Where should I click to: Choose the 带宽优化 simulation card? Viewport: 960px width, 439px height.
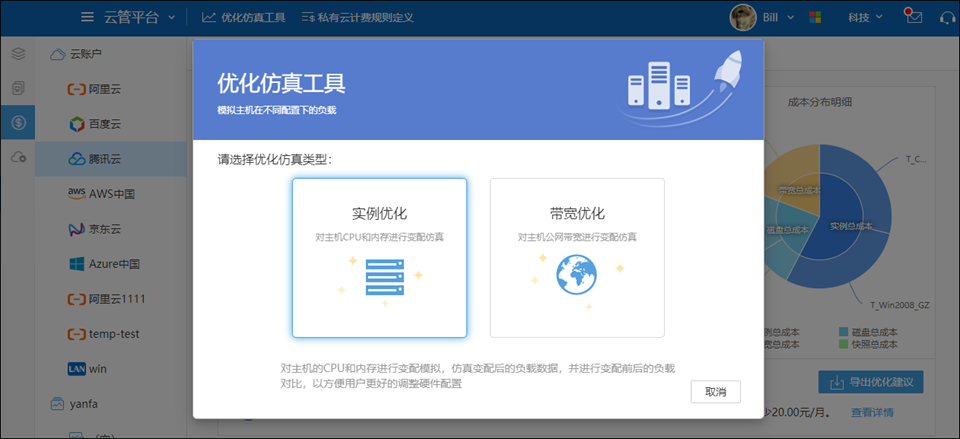tap(577, 258)
